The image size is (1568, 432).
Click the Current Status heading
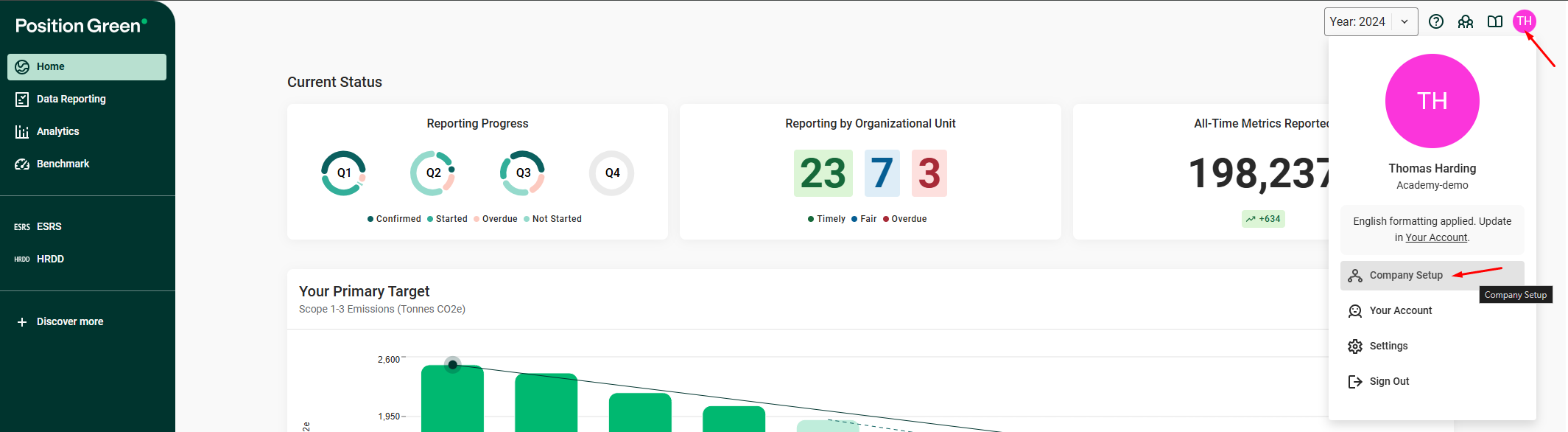click(x=334, y=82)
